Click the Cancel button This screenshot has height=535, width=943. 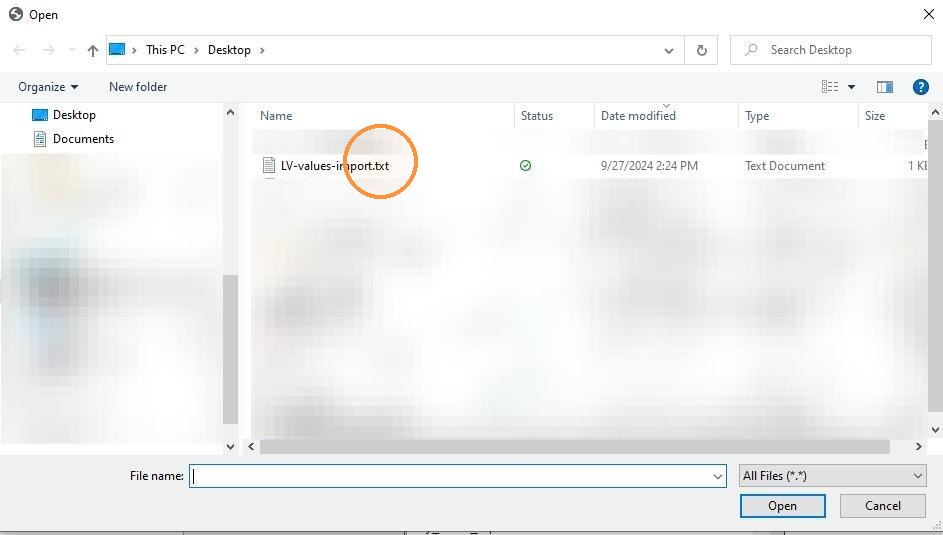[883, 506]
